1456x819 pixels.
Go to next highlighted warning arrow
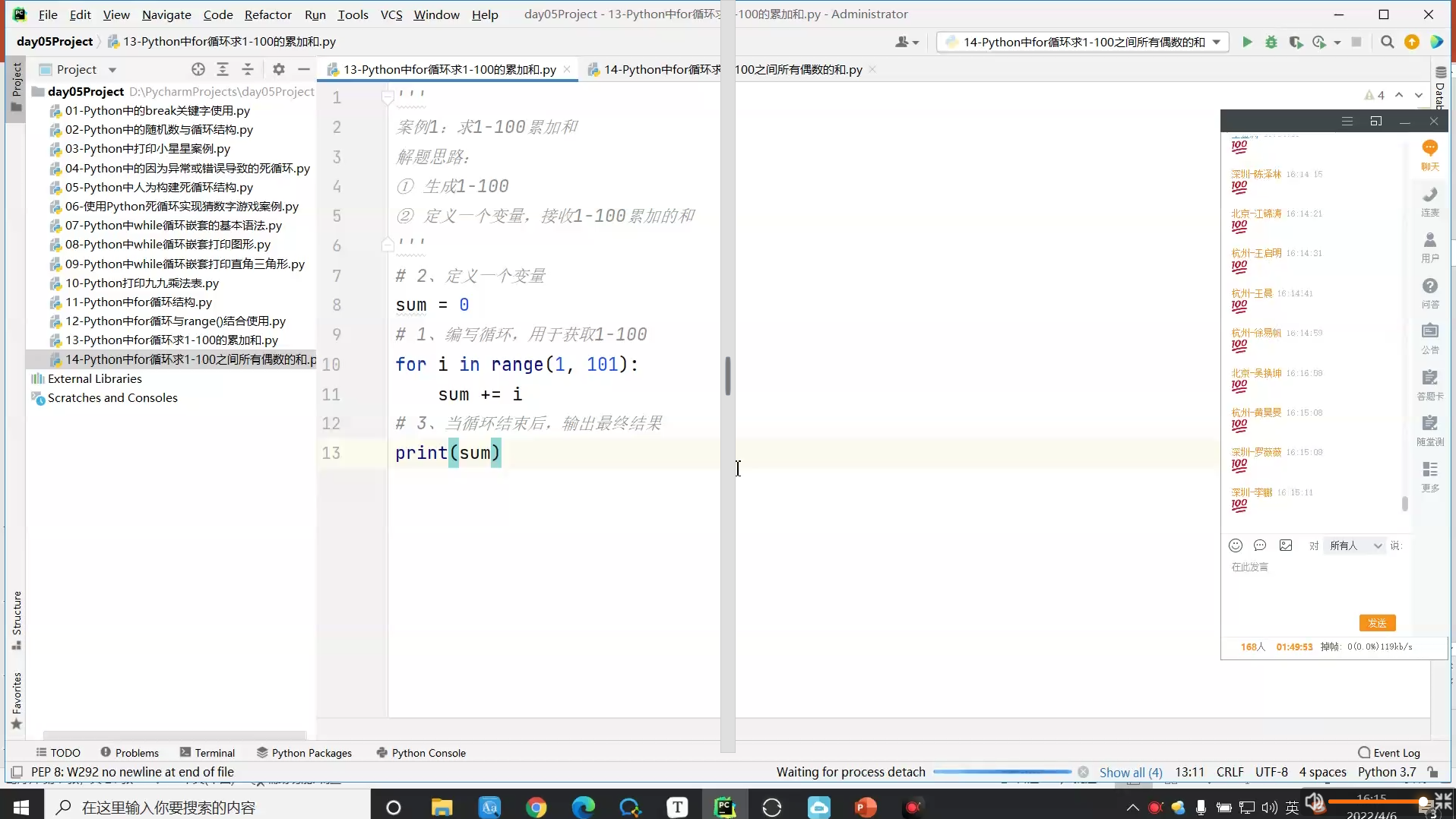[1418, 95]
